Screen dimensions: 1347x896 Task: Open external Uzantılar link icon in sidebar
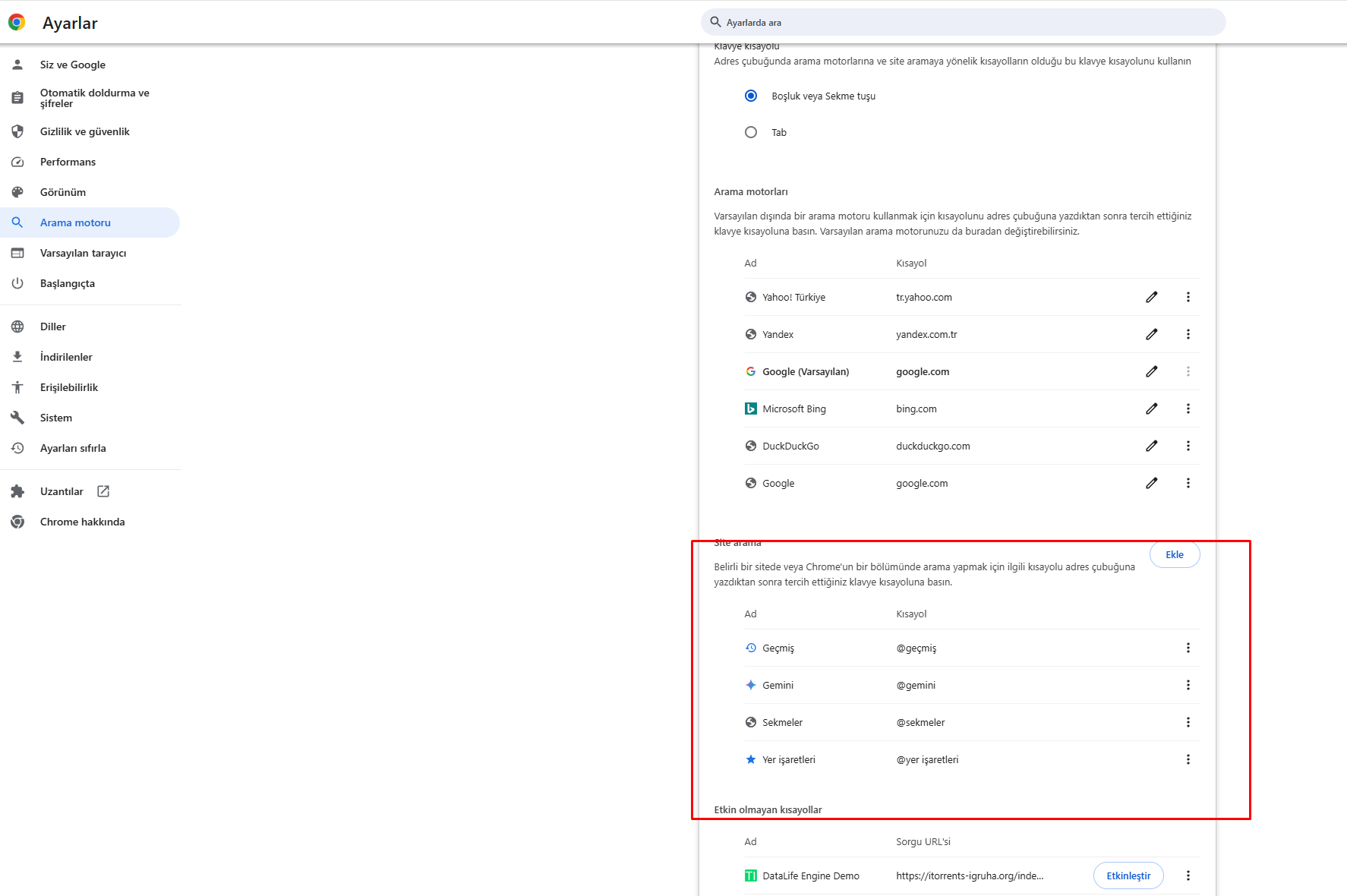tap(103, 491)
